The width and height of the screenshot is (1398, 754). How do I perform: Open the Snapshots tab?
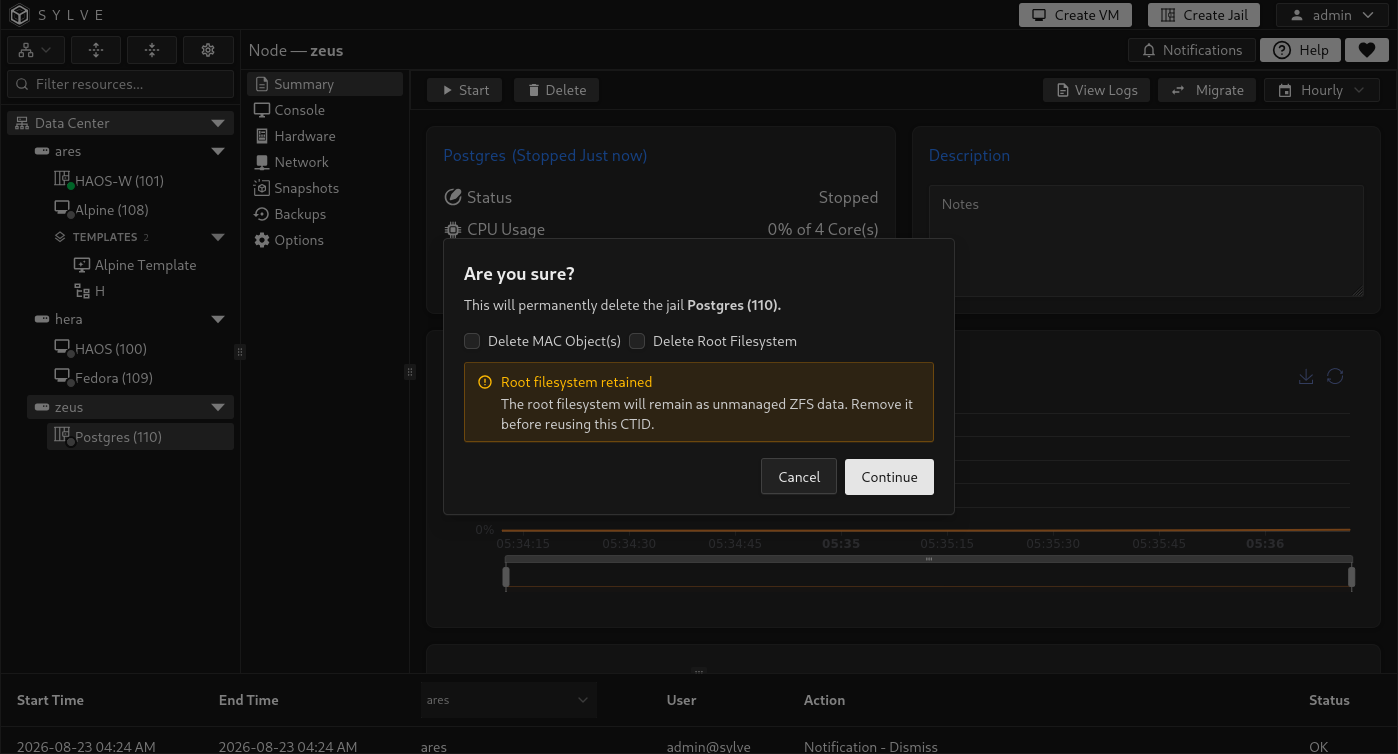(x=325, y=188)
